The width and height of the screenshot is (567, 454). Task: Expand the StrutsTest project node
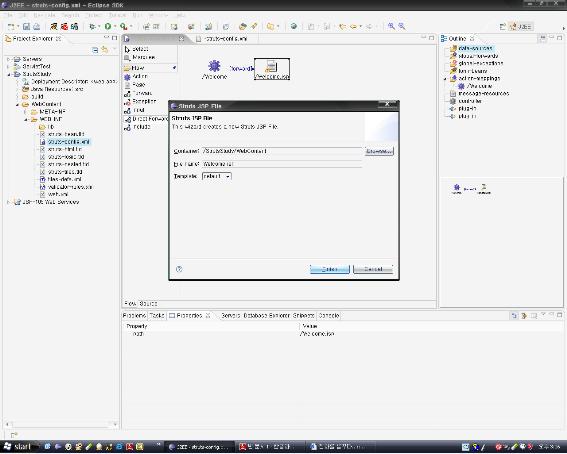coord(8,67)
